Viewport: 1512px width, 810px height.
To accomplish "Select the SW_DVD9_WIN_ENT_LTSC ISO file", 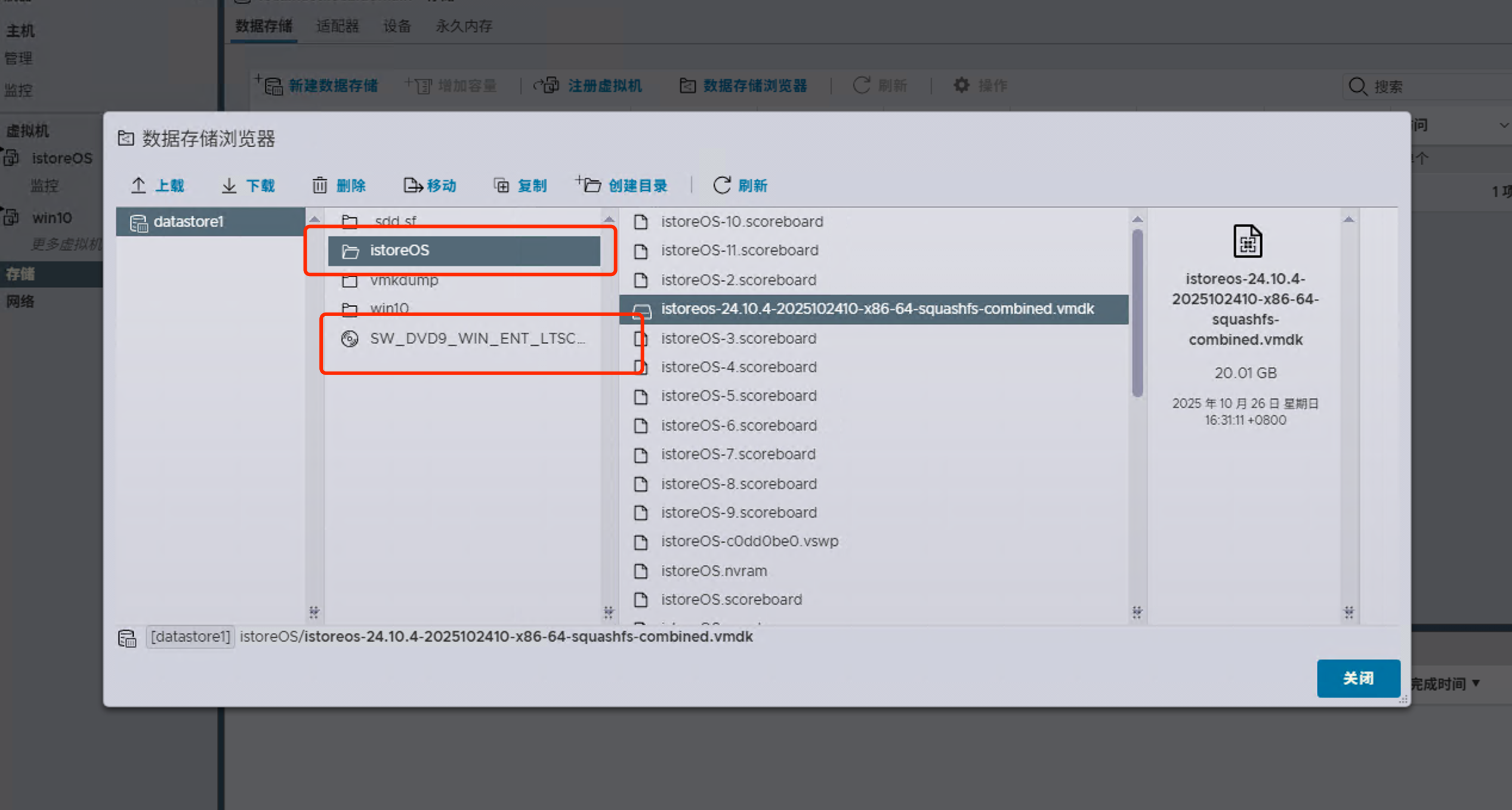I will tap(476, 338).
